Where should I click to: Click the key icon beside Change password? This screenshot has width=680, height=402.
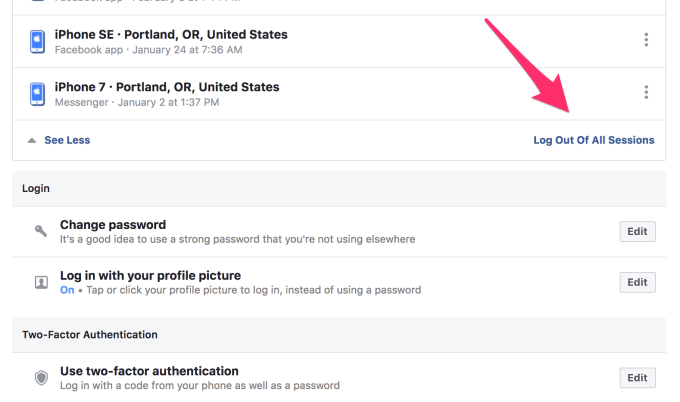(x=41, y=231)
